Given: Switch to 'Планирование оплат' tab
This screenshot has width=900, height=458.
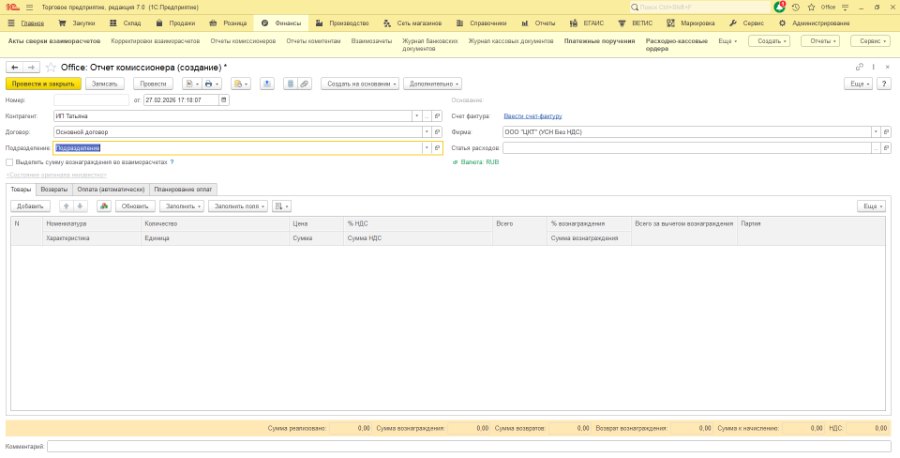Looking at the screenshot, I should pos(183,189).
